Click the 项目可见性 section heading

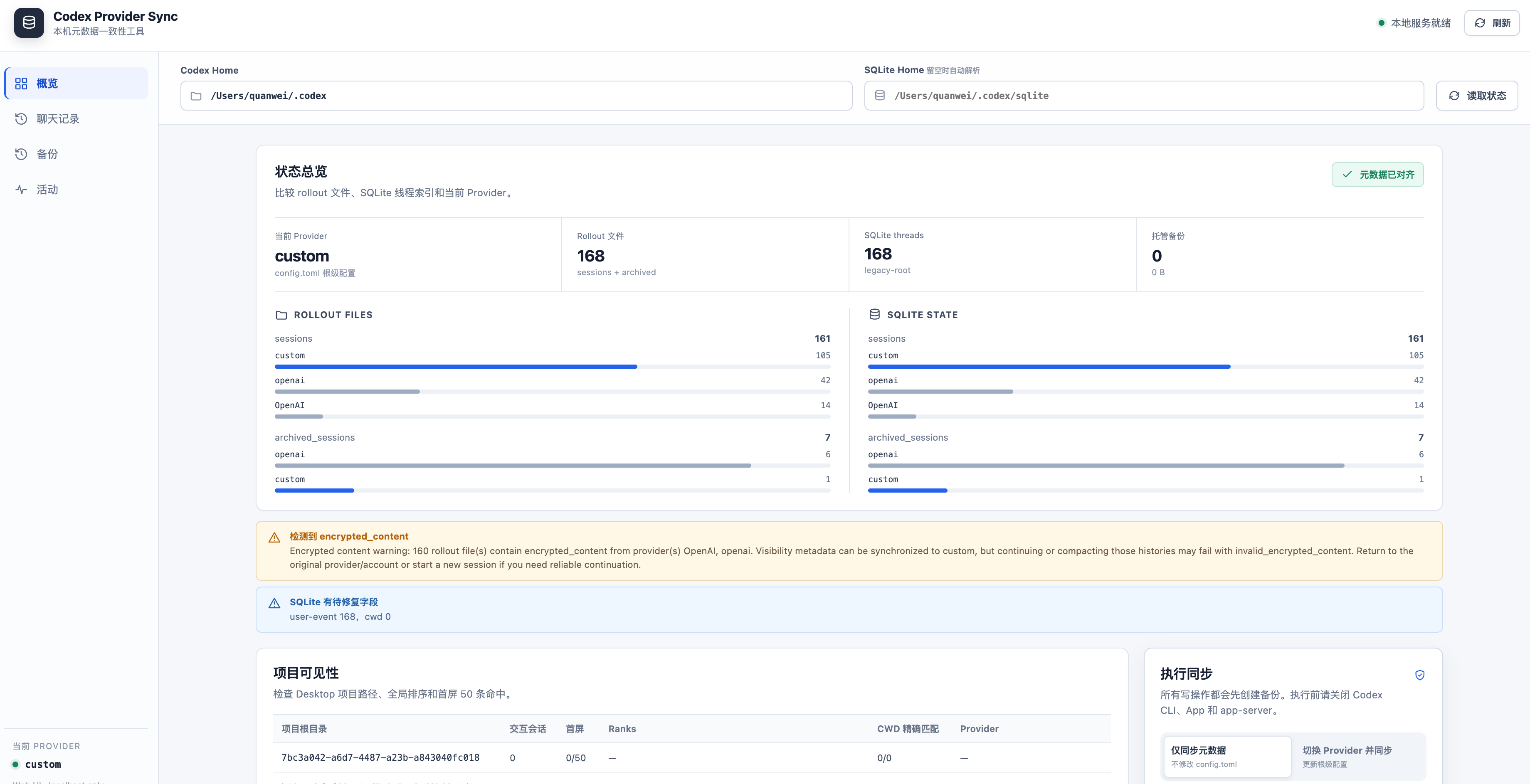(306, 673)
